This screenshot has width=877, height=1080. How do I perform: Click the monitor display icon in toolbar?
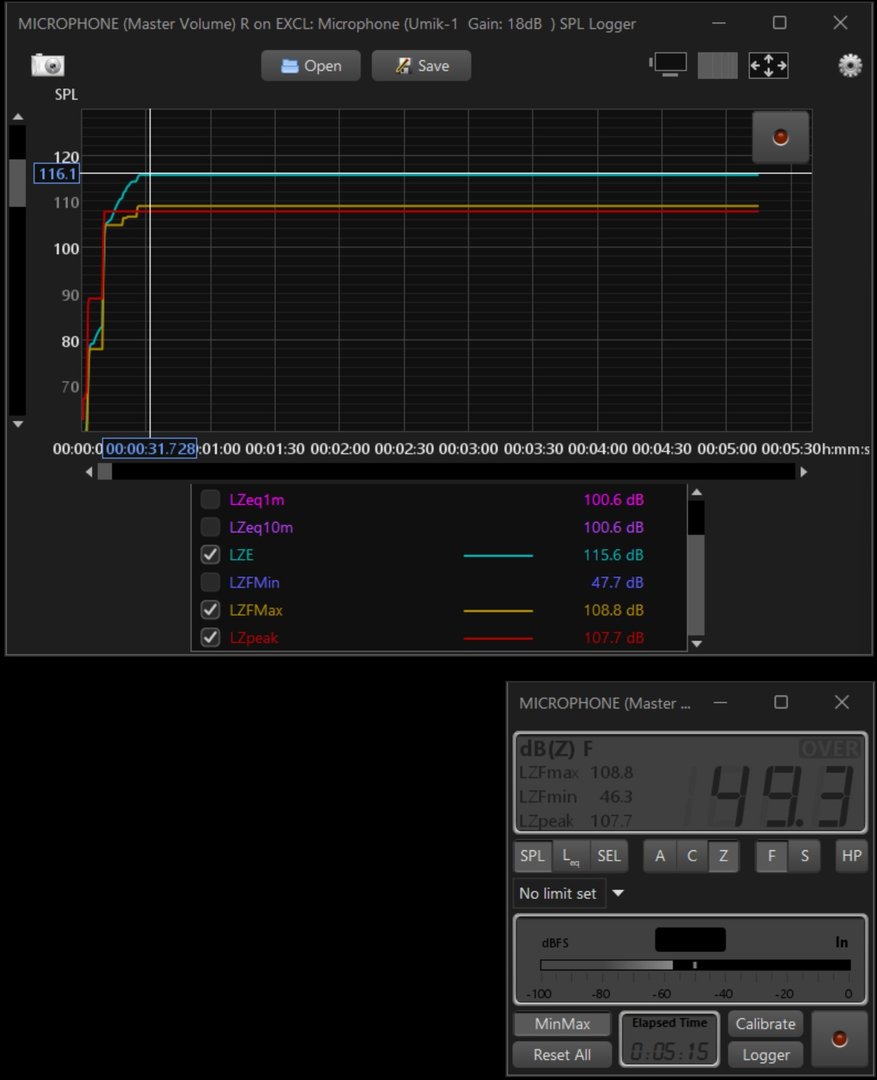pyautogui.click(x=668, y=65)
